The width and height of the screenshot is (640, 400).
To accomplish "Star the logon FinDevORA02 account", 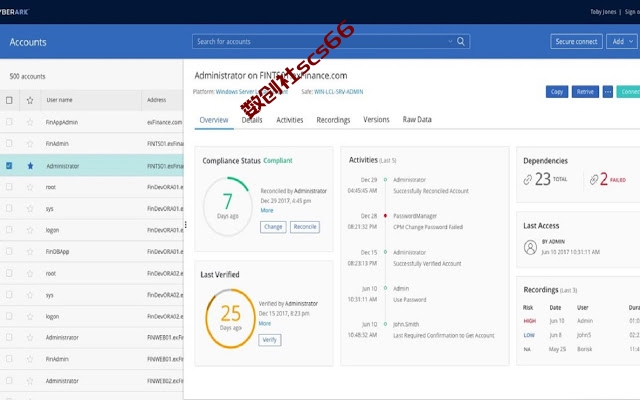I will pos(30,316).
